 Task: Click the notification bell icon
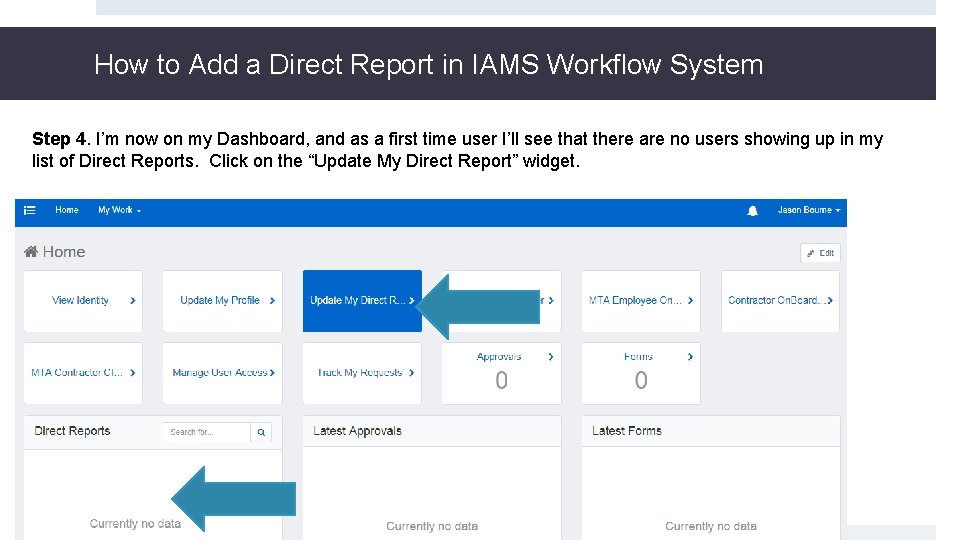(x=752, y=211)
